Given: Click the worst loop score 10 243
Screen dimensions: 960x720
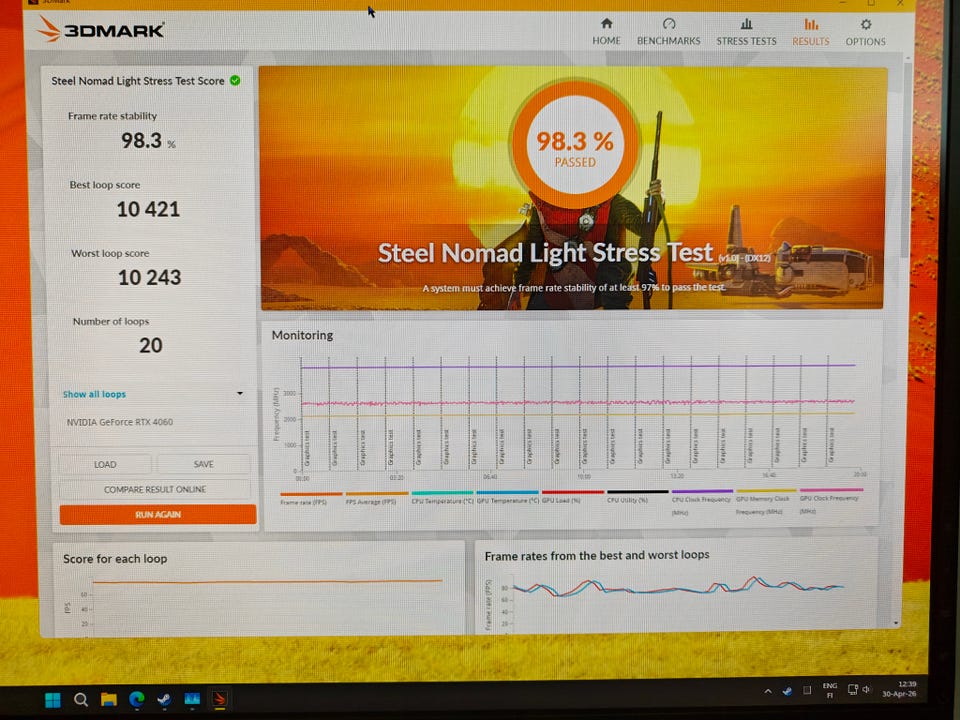Looking at the screenshot, I should coord(149,277).
